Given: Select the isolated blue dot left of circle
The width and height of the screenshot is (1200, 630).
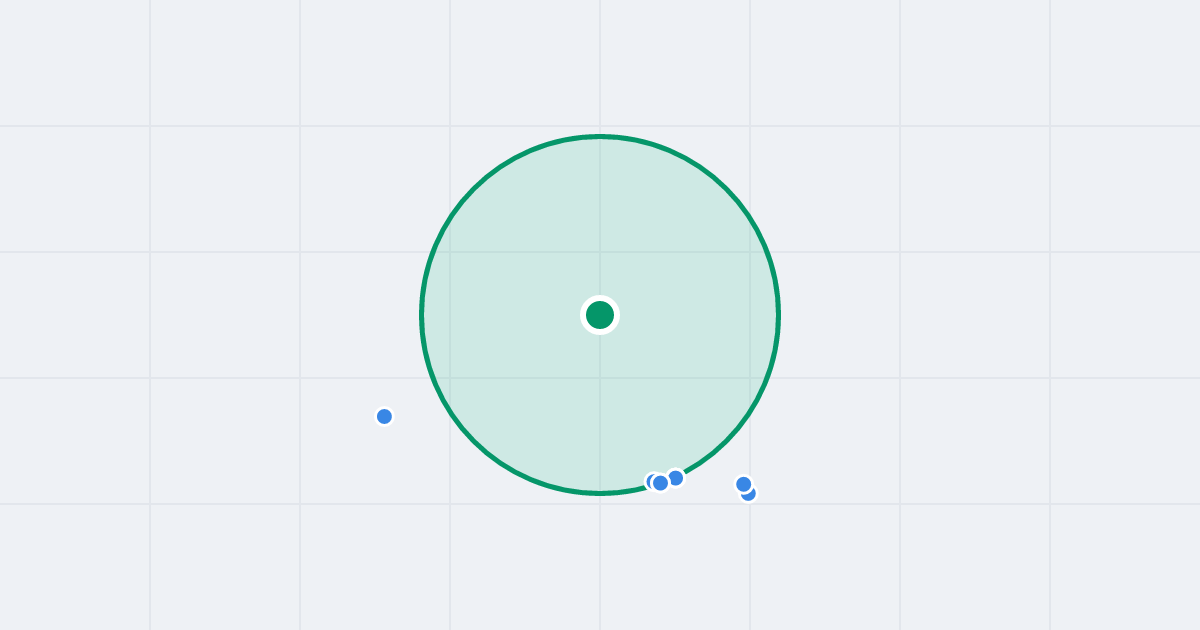Looking at the screenshot, I should point(384,416).
